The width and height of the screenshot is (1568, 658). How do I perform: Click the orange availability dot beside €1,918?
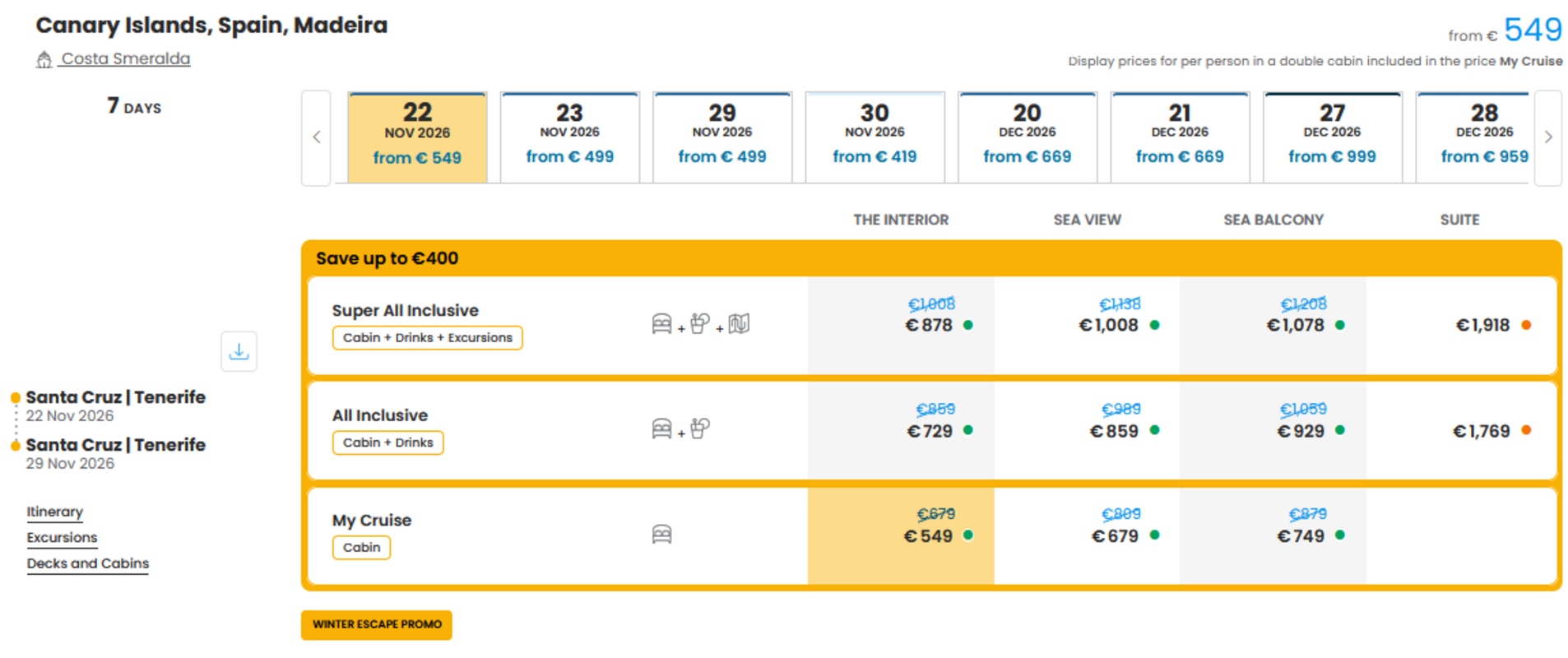click(x=1526, y=325)
